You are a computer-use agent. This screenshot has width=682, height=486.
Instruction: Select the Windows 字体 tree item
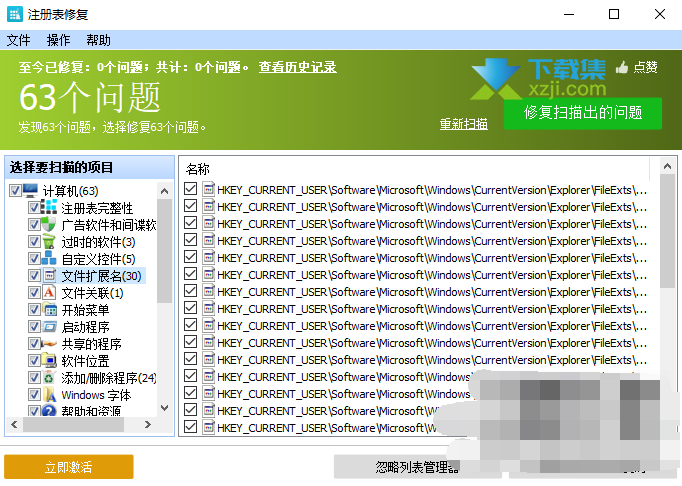pyautogui.click(x=96, y=395)
